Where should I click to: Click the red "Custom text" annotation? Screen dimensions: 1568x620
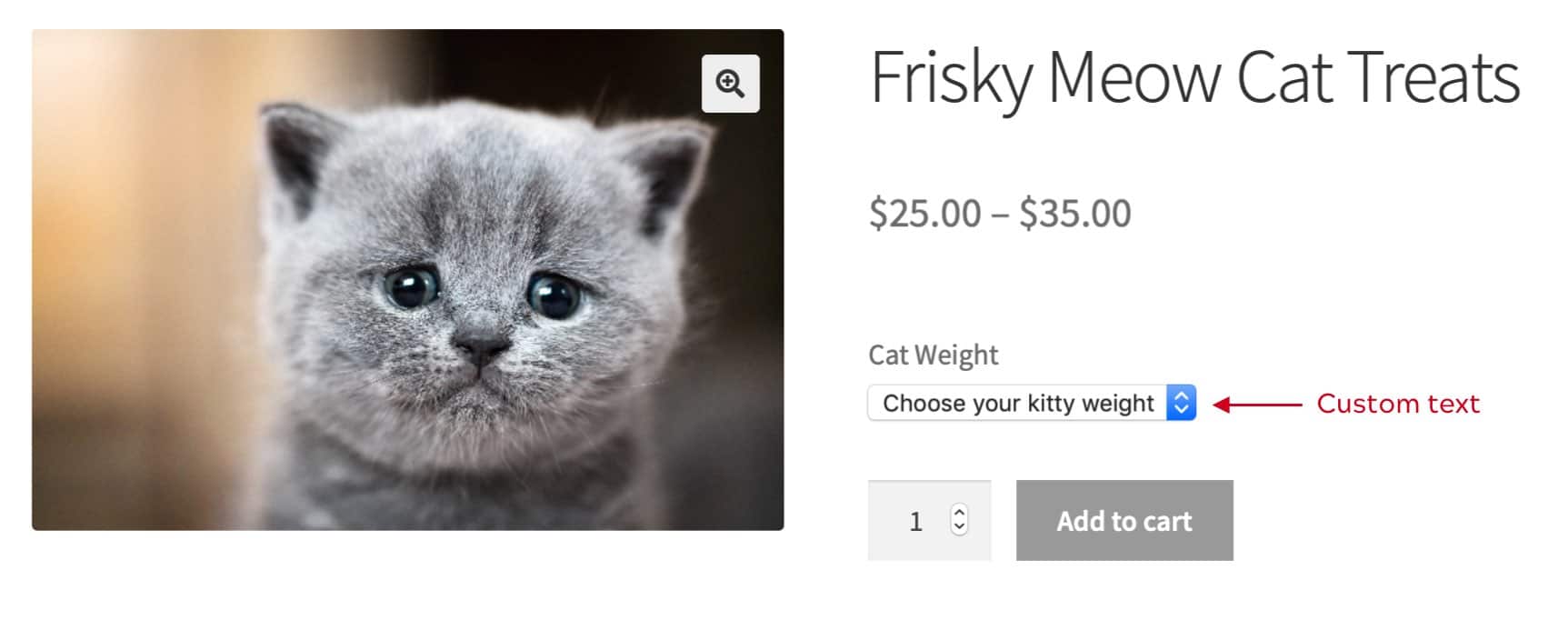(1397, 404)
